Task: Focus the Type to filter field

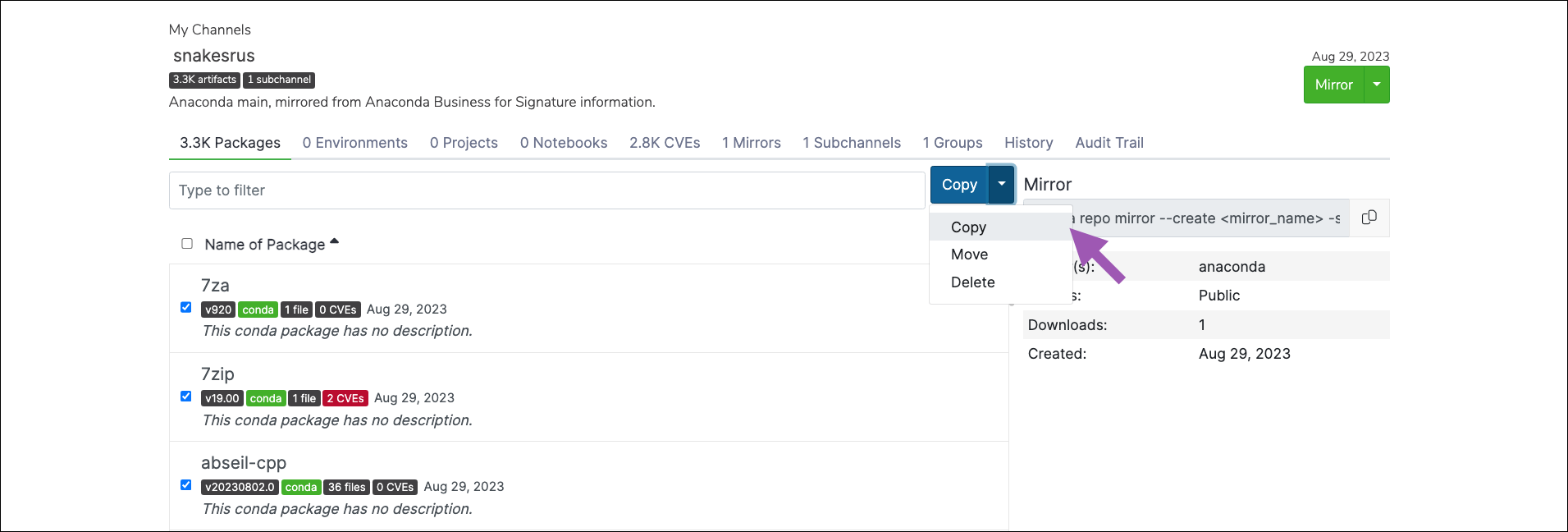Action: pyautogui.click(x=547, y=190)
